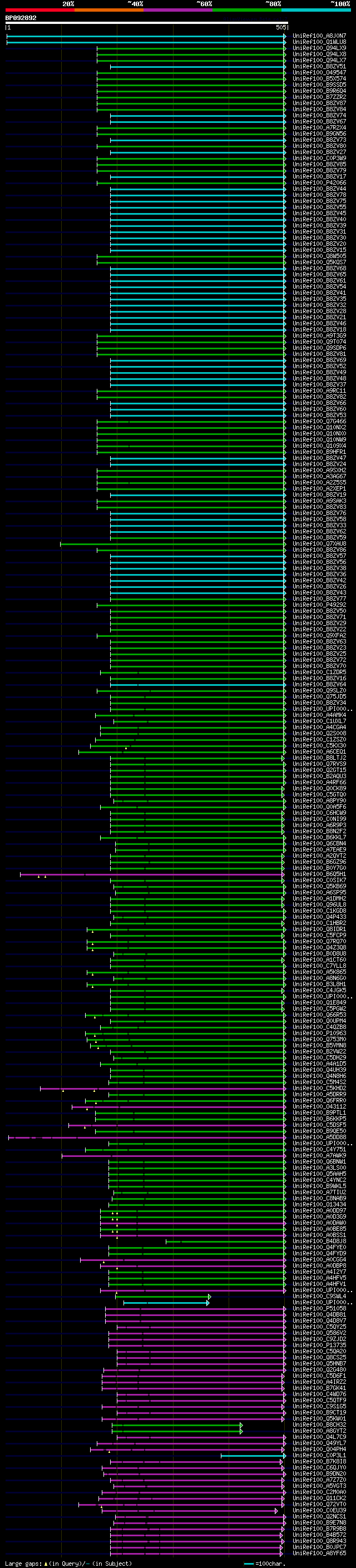
Task: Open hit UniRef100_Q1WLU8
Action: coord(319,42)
